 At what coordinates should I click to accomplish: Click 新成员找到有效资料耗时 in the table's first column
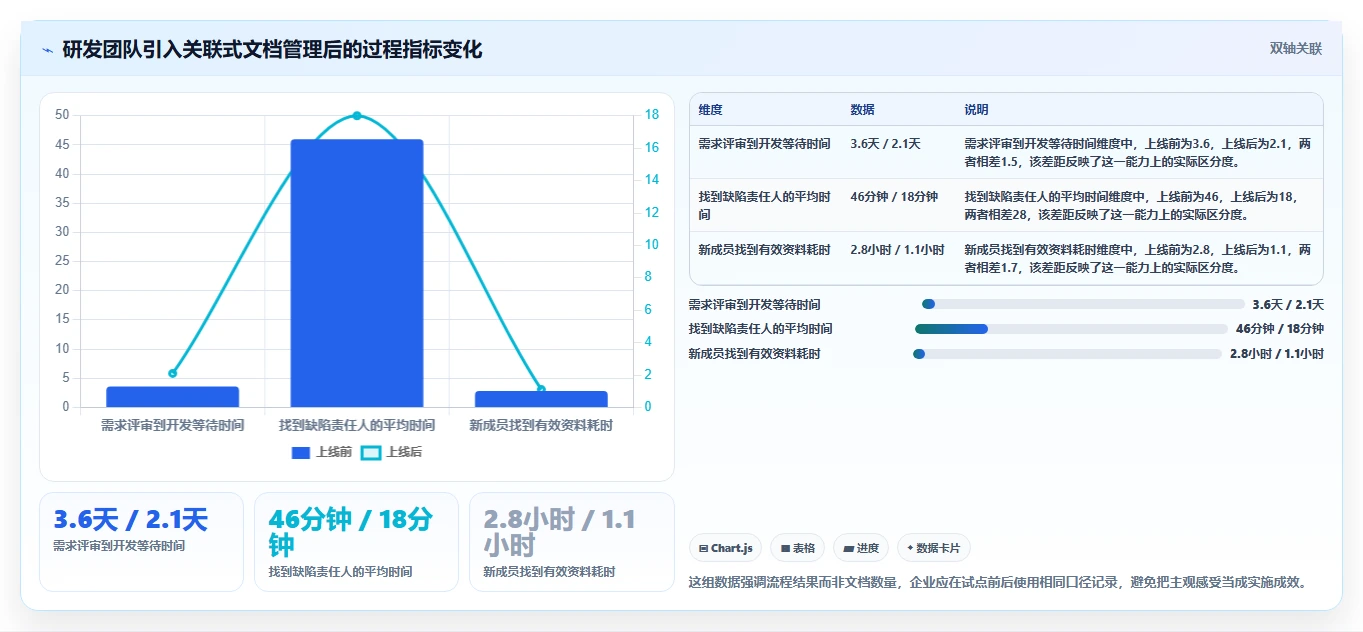[x=764, y=250]
